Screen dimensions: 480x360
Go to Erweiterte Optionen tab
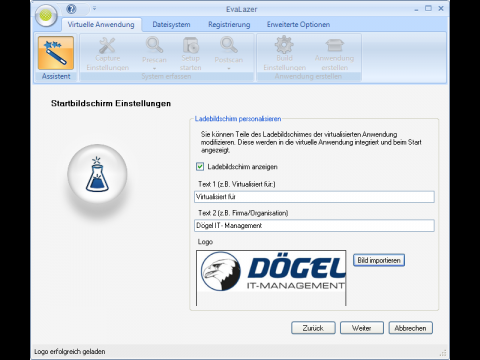click(x=298, y=25)
